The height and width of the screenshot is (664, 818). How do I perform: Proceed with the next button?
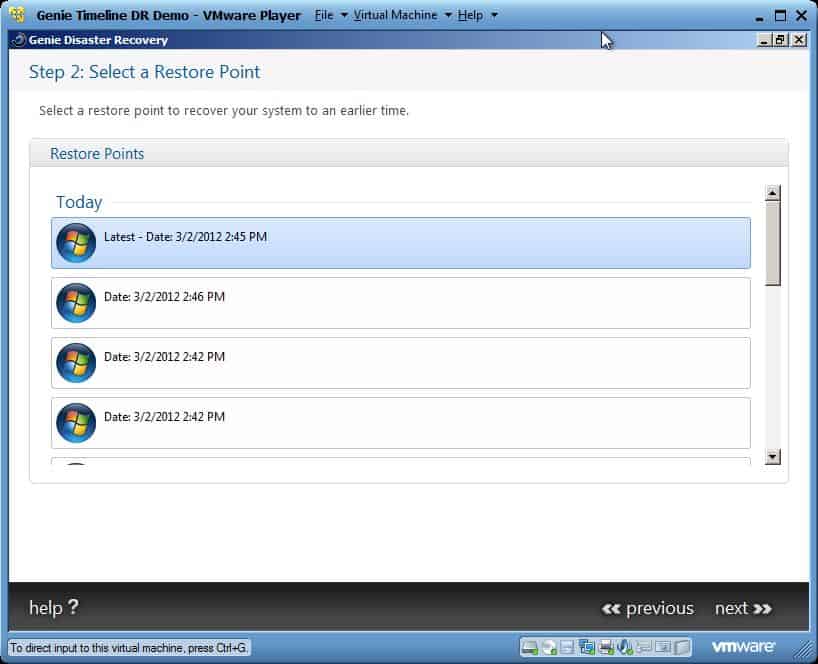click(743, 608)
